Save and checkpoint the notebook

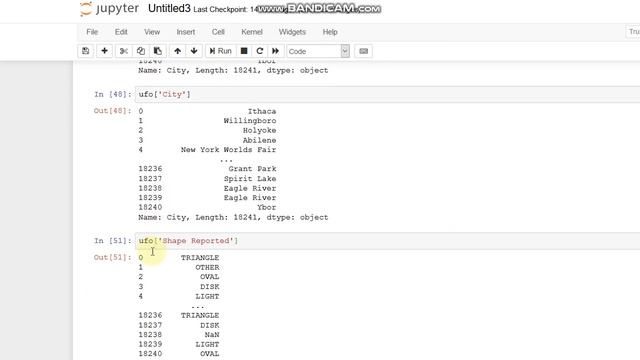[x=85, y=51]
